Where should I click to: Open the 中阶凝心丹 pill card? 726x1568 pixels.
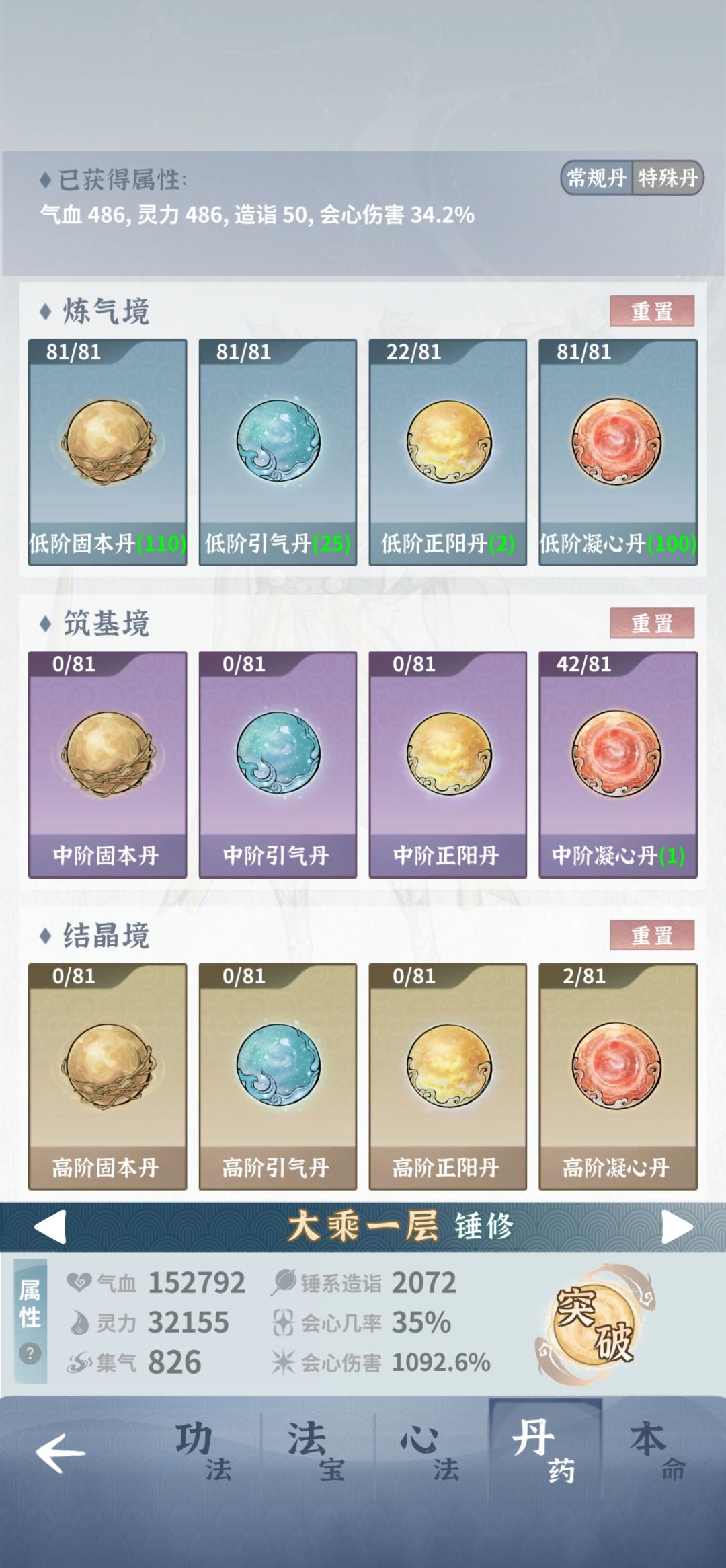point(618,765)
